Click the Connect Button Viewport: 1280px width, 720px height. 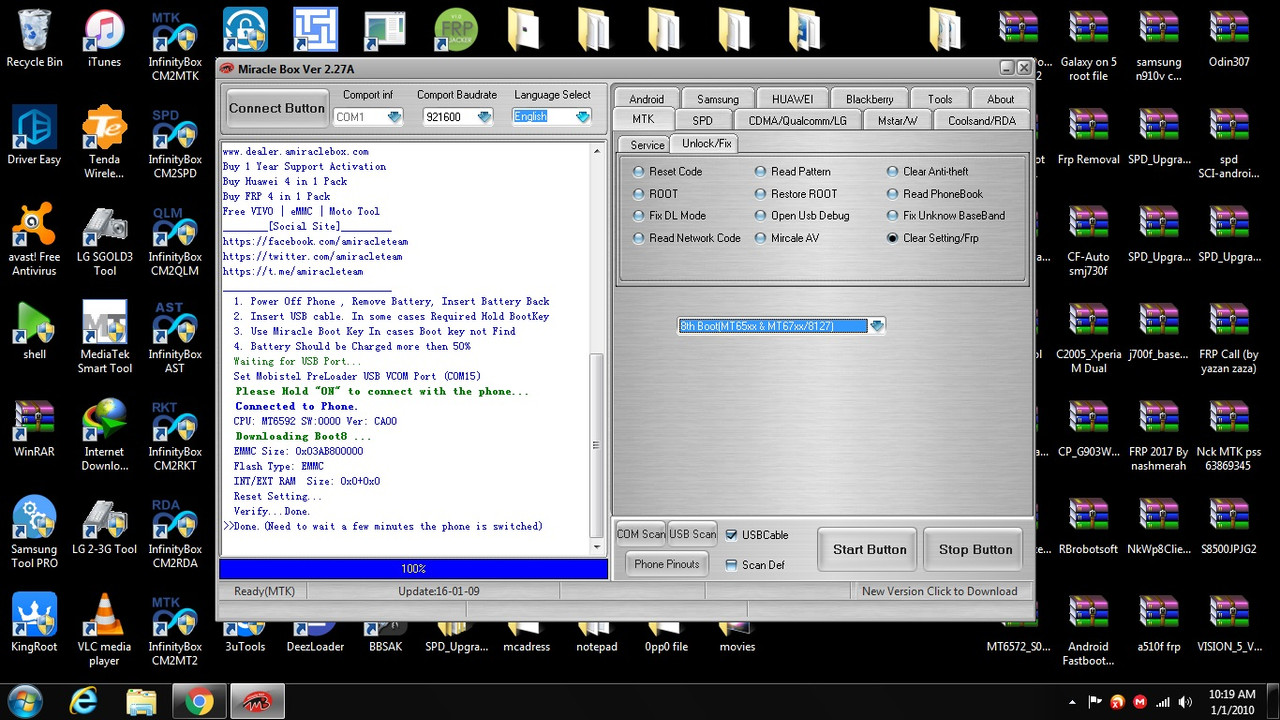point(277,108)
